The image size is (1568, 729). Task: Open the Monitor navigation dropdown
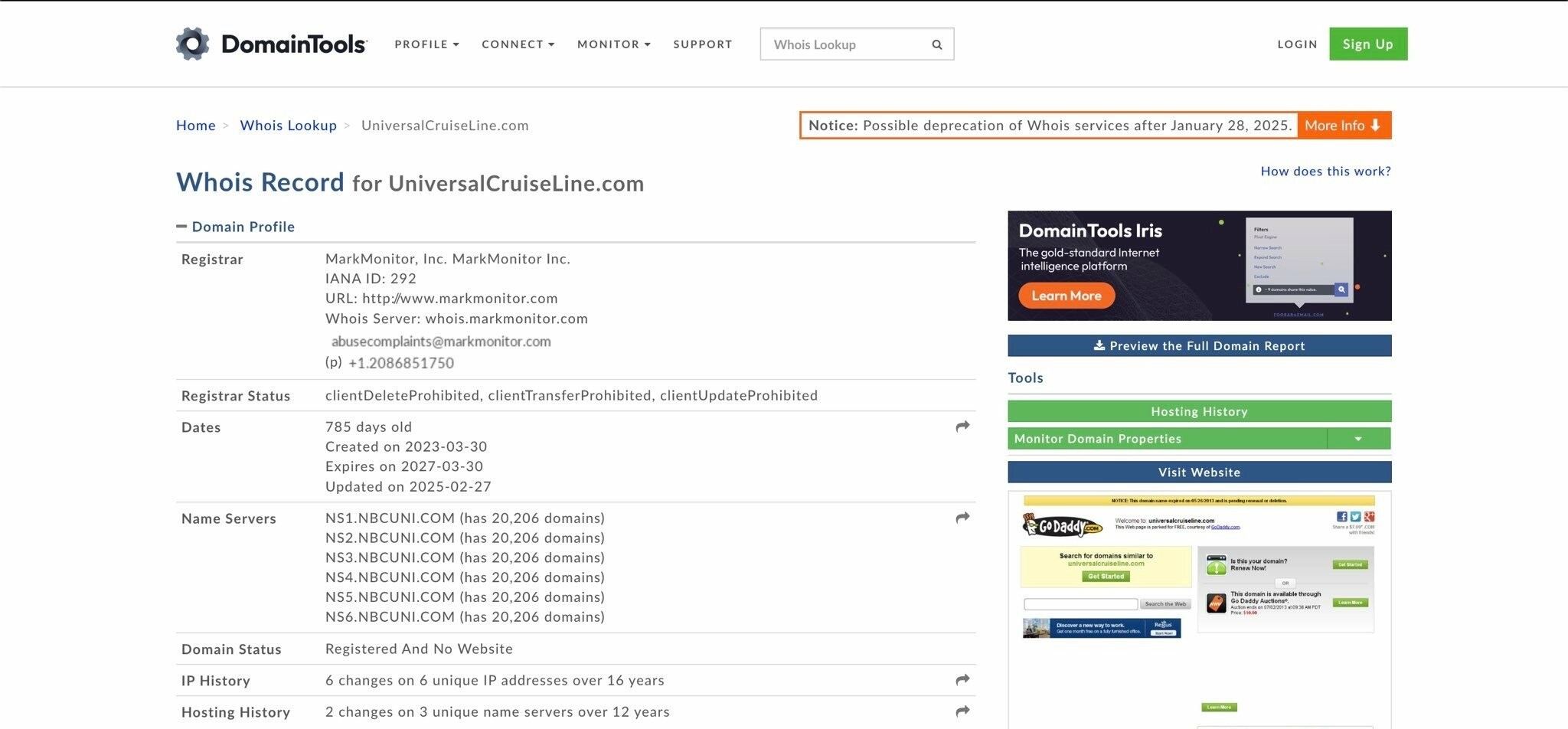[613, 44]
